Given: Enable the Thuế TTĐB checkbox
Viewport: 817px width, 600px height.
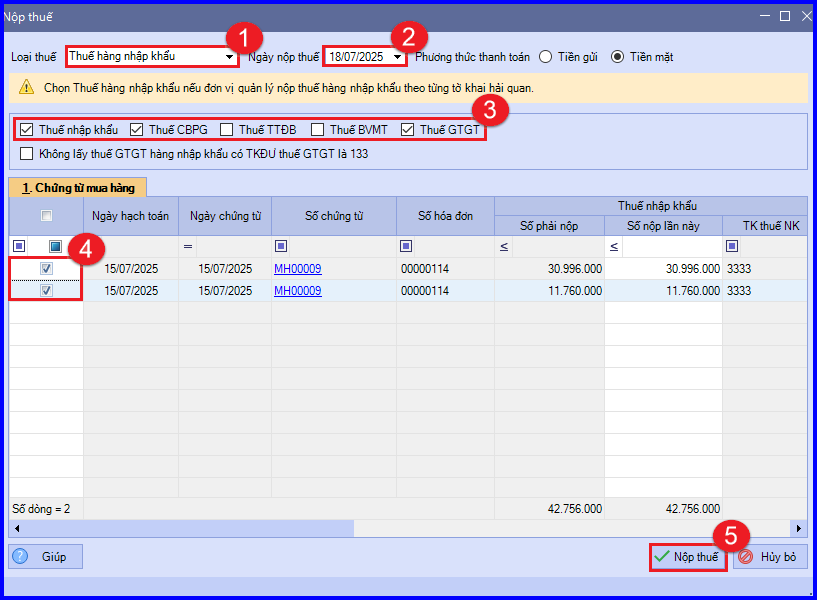Looking at the screenshot, I should coord(226,129).
